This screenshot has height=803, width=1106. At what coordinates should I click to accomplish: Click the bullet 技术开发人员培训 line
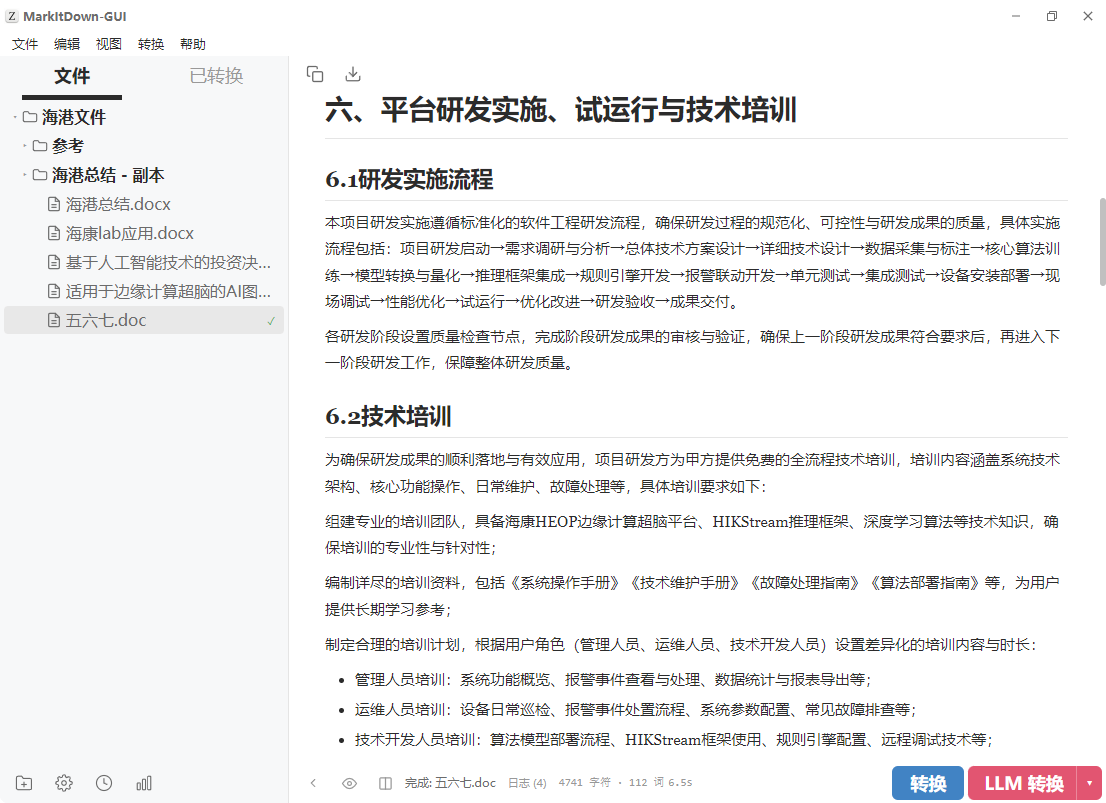coord(674,739)
